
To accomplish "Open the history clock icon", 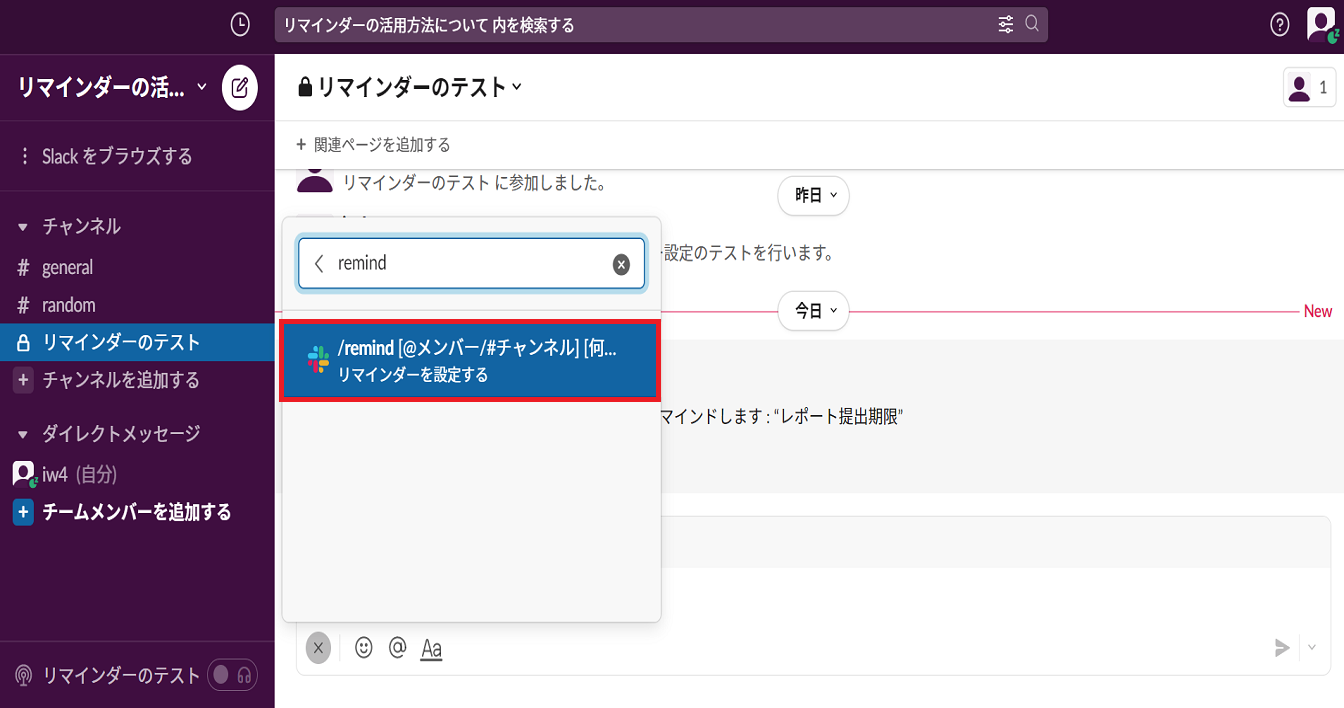I will 240,25.
